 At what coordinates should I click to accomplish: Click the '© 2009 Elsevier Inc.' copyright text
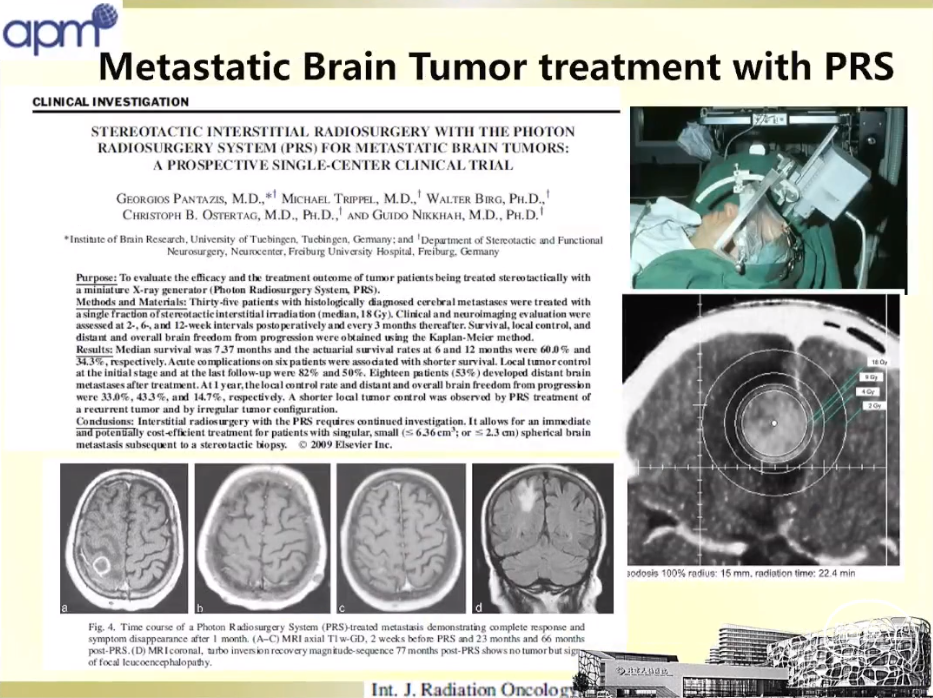[345, 445]
